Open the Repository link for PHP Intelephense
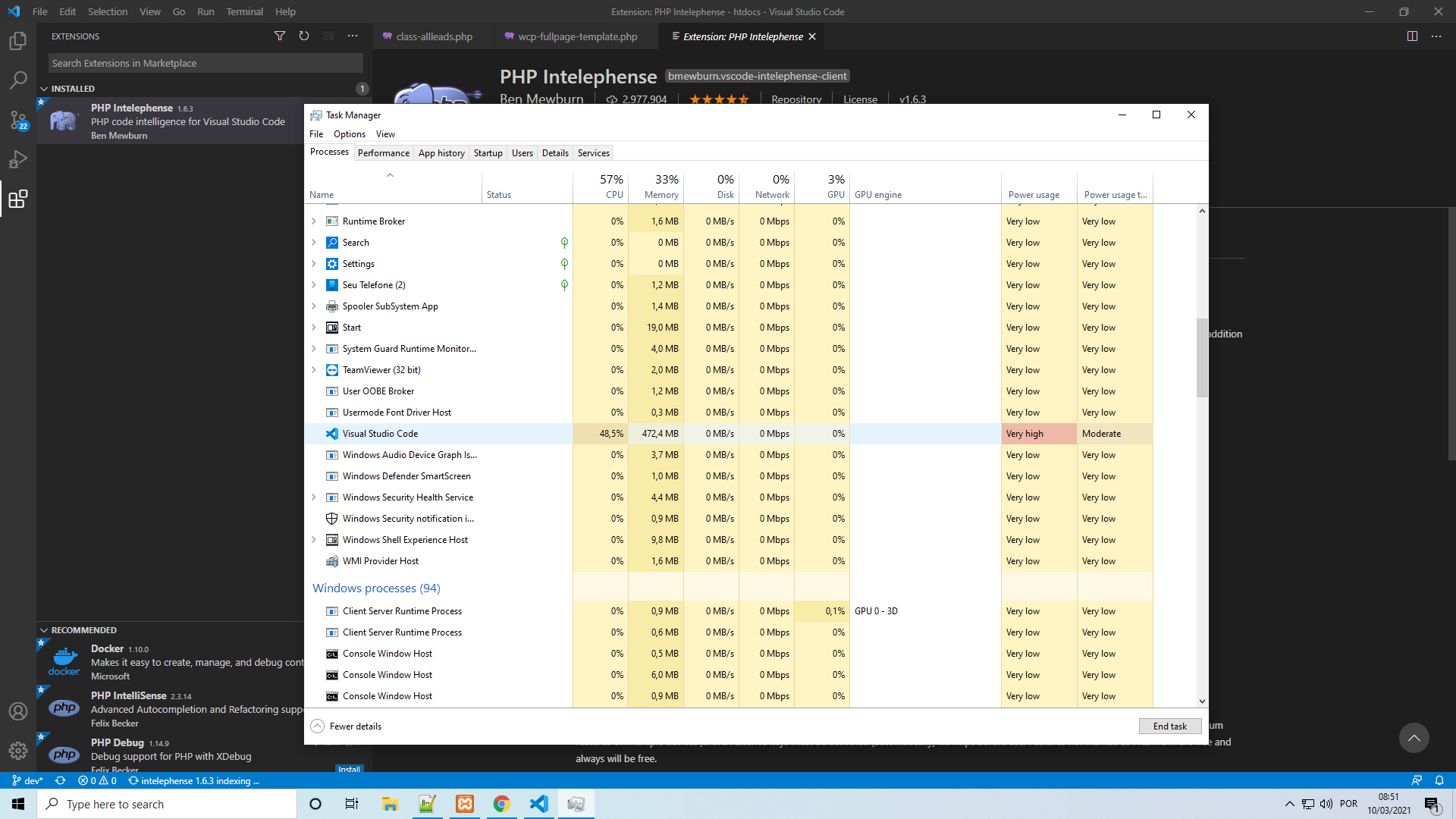The height and width of the screenshot is (819, 1456). coord(796,99)
